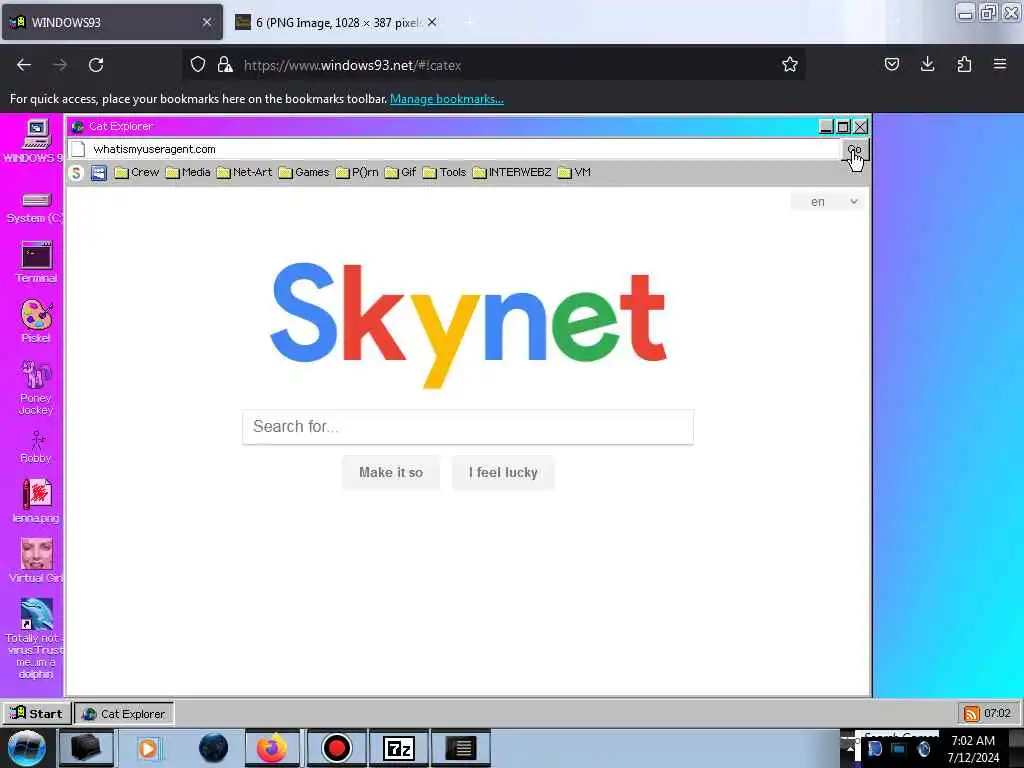
Task: Launch Poney Jockey desktop icon
Action: (x=36, y=387)
